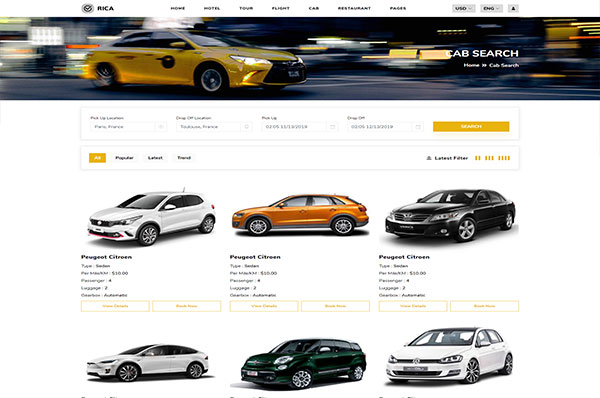Expand the ENG language dropdown
This screenshot has width=600, height=398.
(x=491, y=8)
